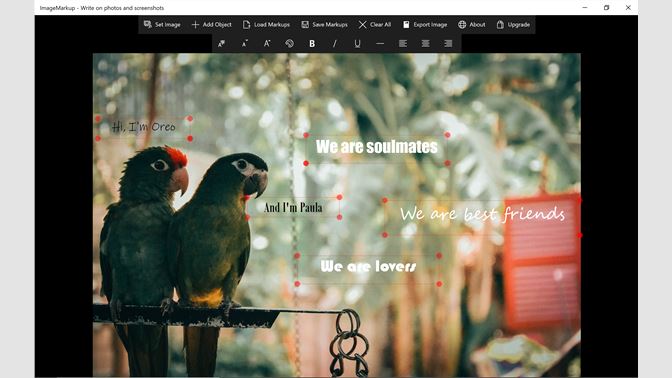The width and height of the screenshot is (672, 378).
Task: Increase the font size
Action: (x=267, y=43)
